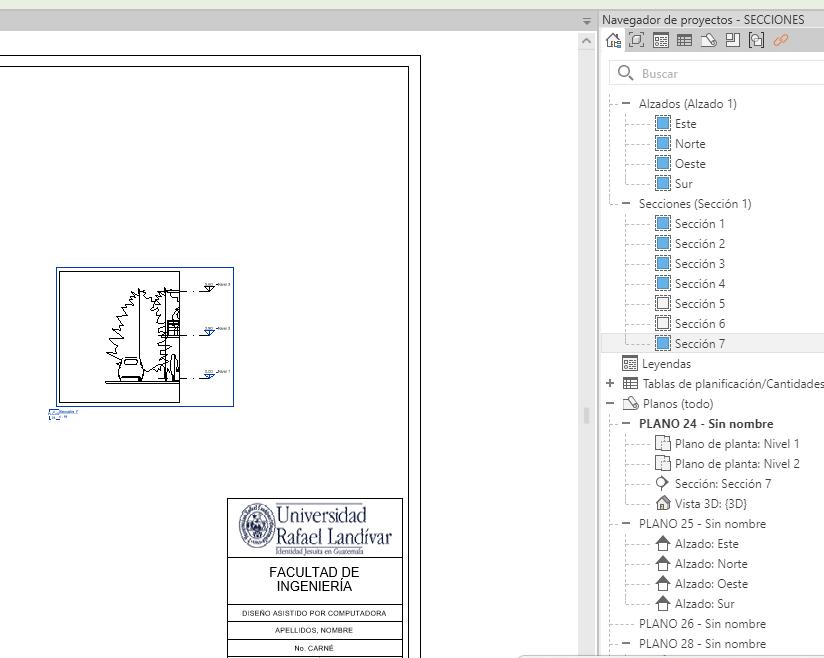Click the Sección 2 view icon
This screenshot has height=658, width=824.
tap(663, 243)
